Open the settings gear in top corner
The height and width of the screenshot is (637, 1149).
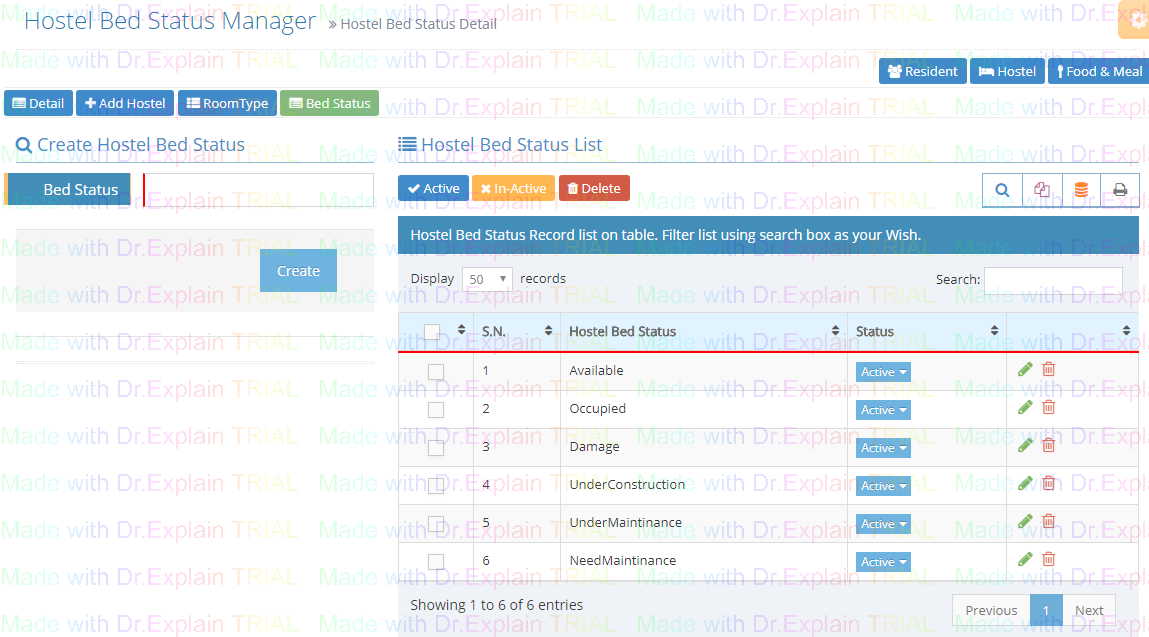[x=1137, y=21]
